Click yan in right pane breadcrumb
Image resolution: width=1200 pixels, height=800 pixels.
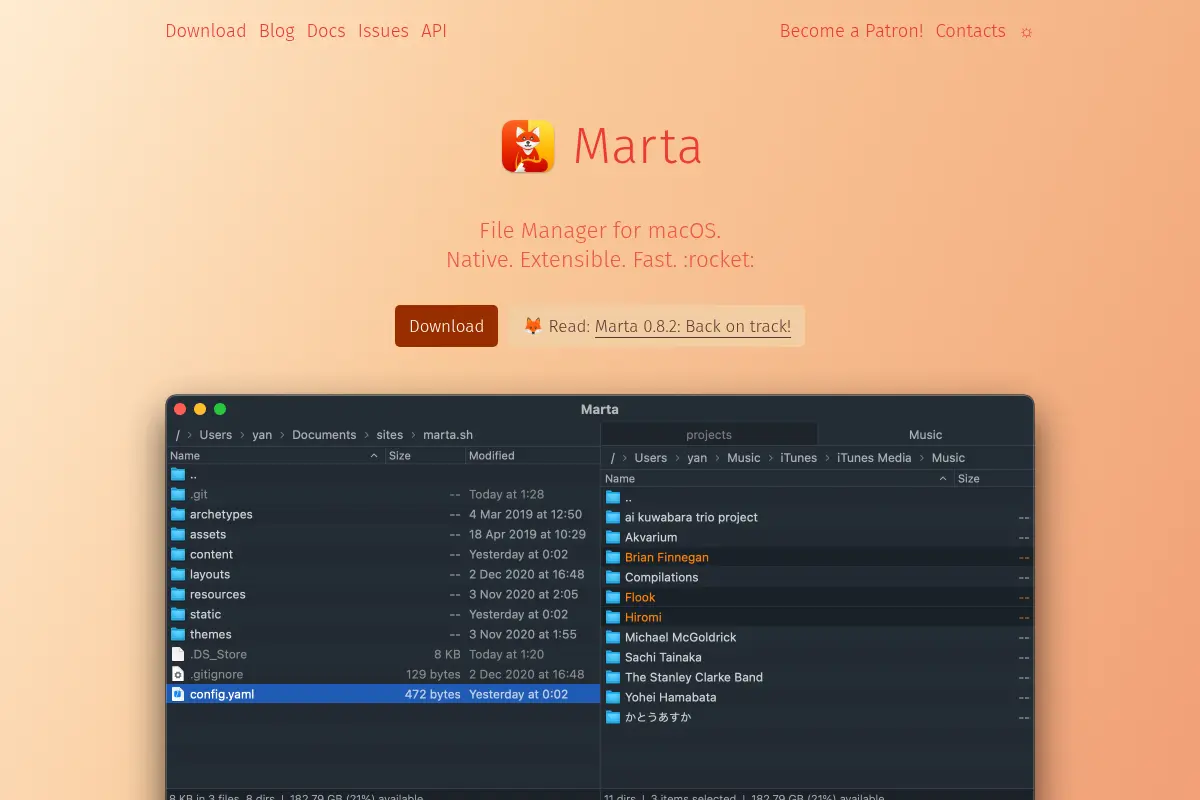point(697,458)
